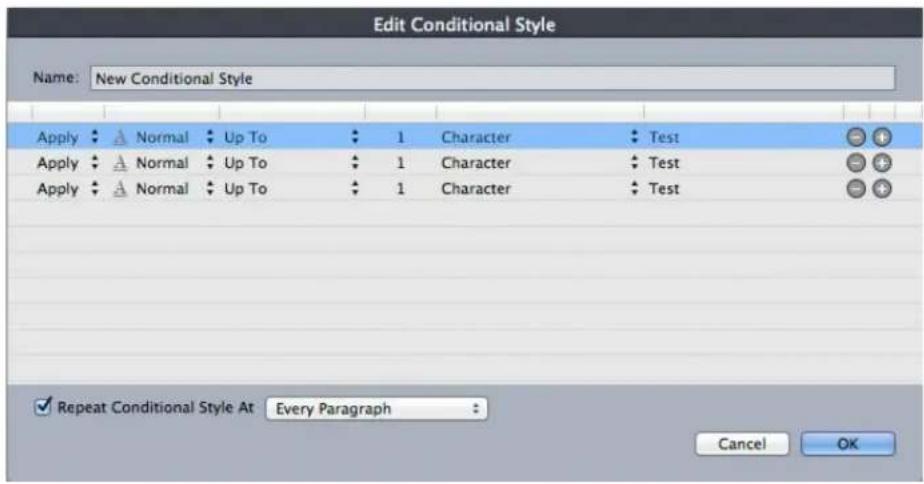Open the Normal style dropdown in the second row
The width and height of the screenshot is (924, 484).
[174, 163]
